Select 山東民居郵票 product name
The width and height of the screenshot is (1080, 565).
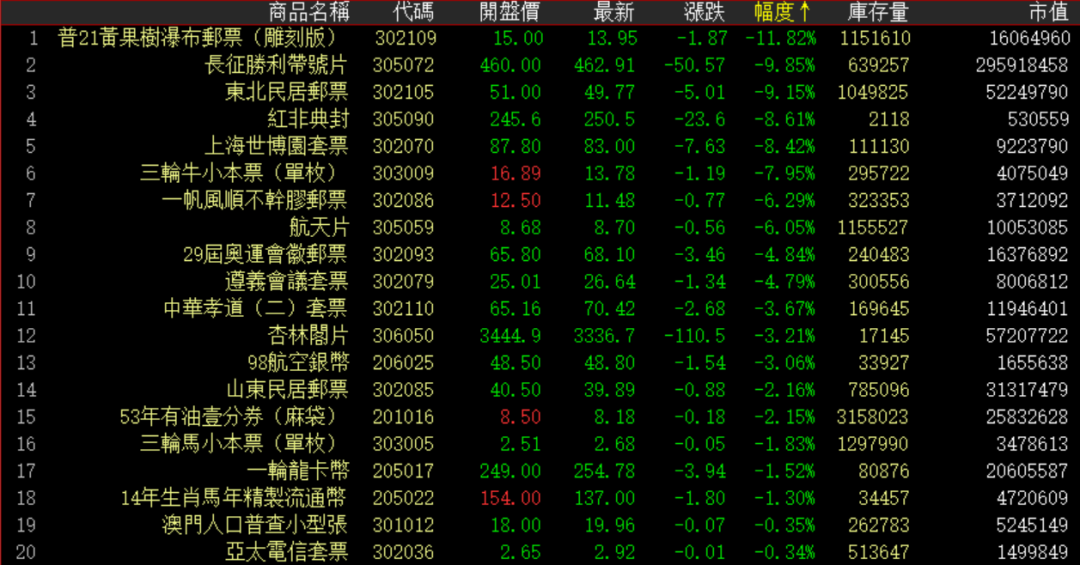pyautogui.click(x=287, y=389)
